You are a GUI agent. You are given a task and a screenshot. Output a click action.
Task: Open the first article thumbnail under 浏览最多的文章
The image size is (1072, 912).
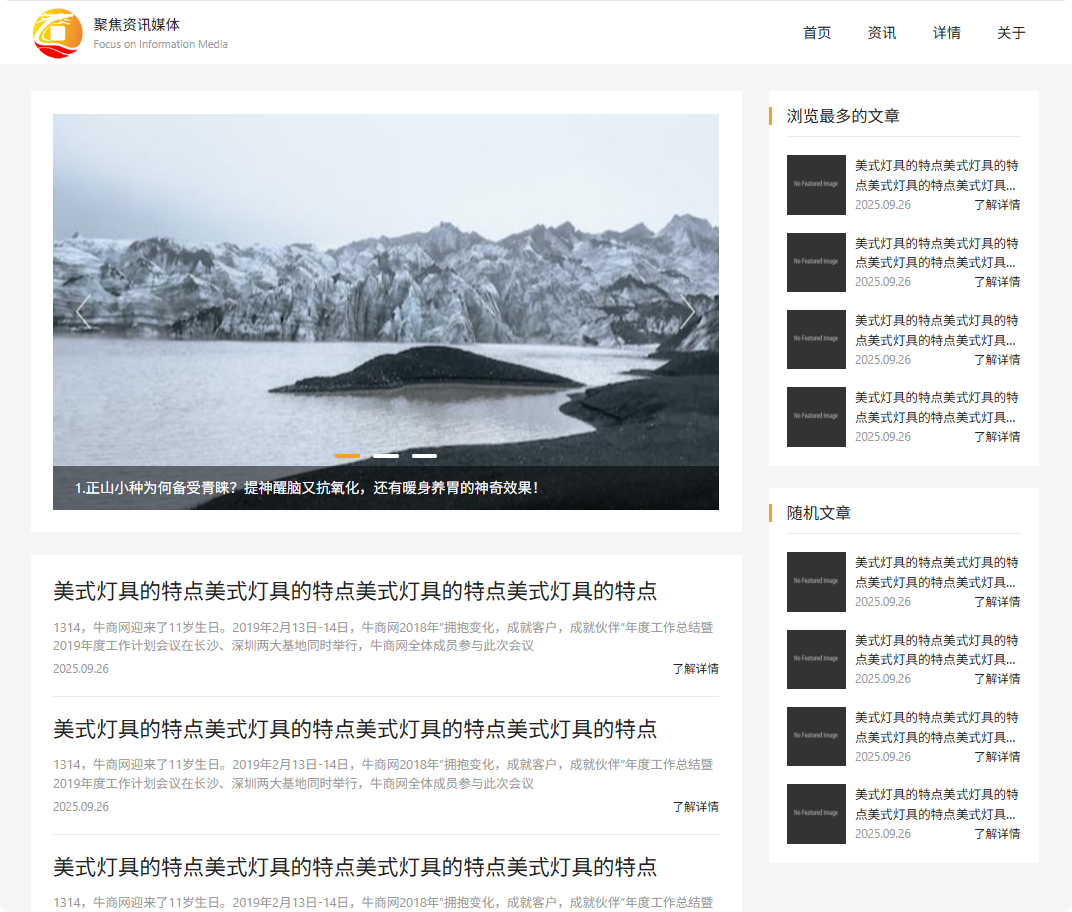click(x=816, y=185)
